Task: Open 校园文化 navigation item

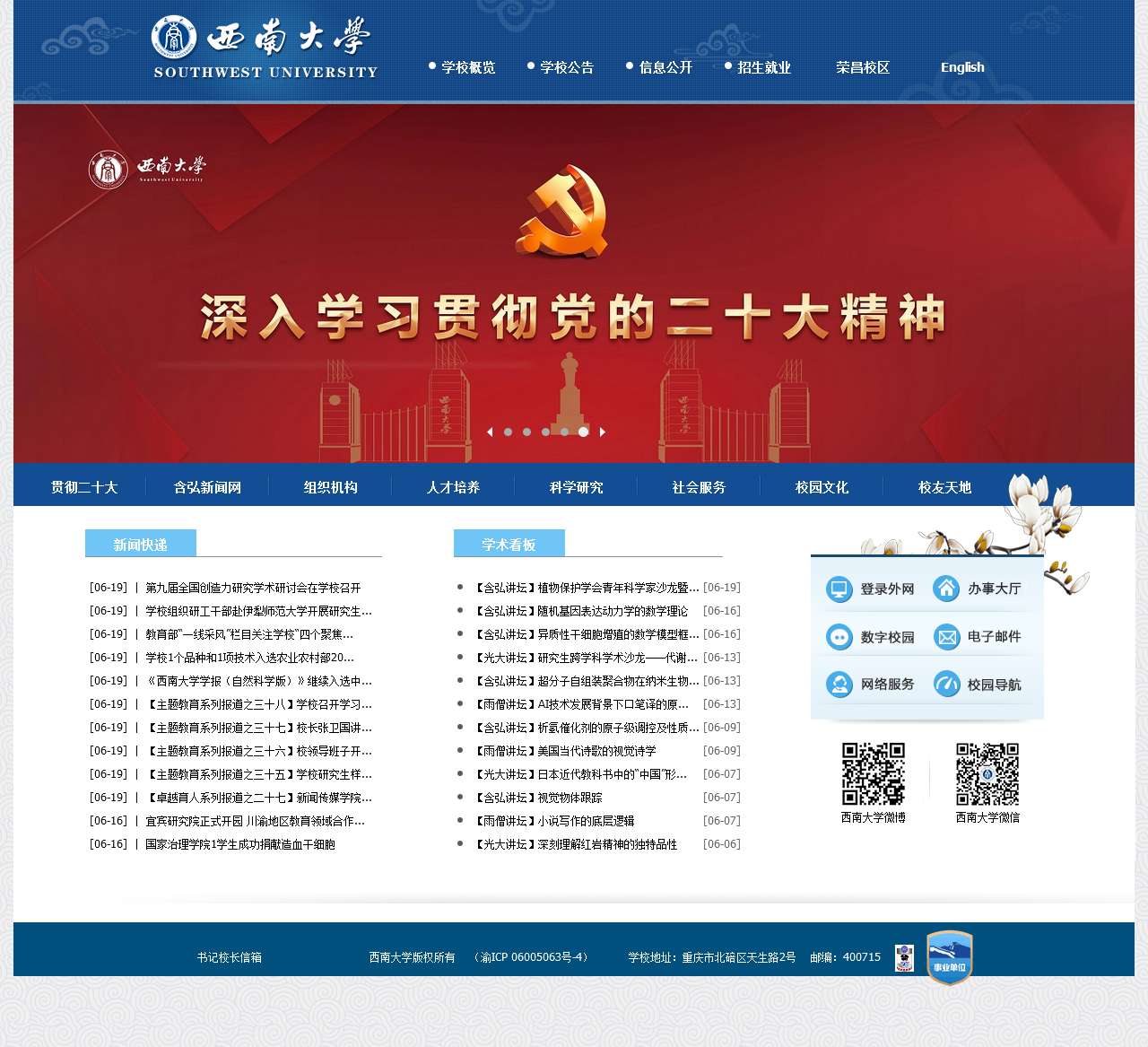Action: (822, 487)
